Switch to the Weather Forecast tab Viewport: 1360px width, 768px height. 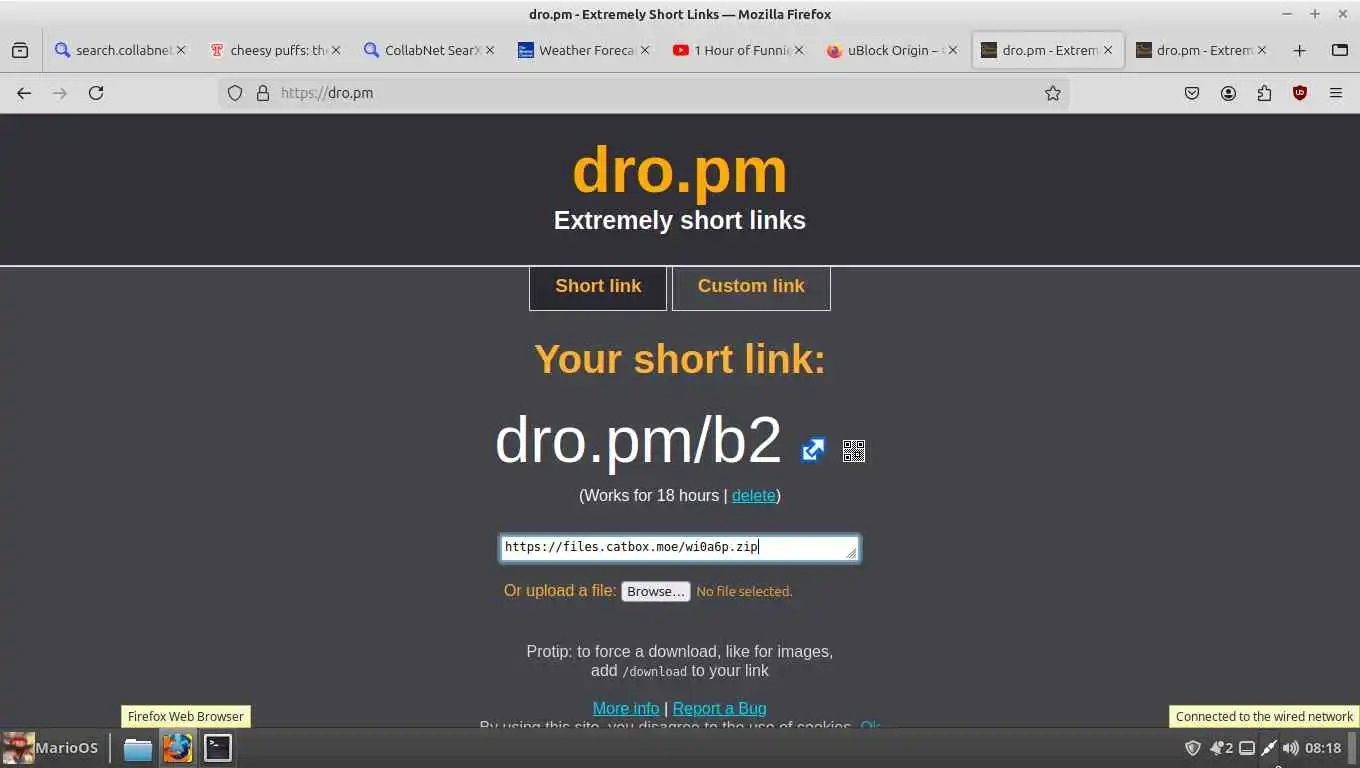[583, 50]
